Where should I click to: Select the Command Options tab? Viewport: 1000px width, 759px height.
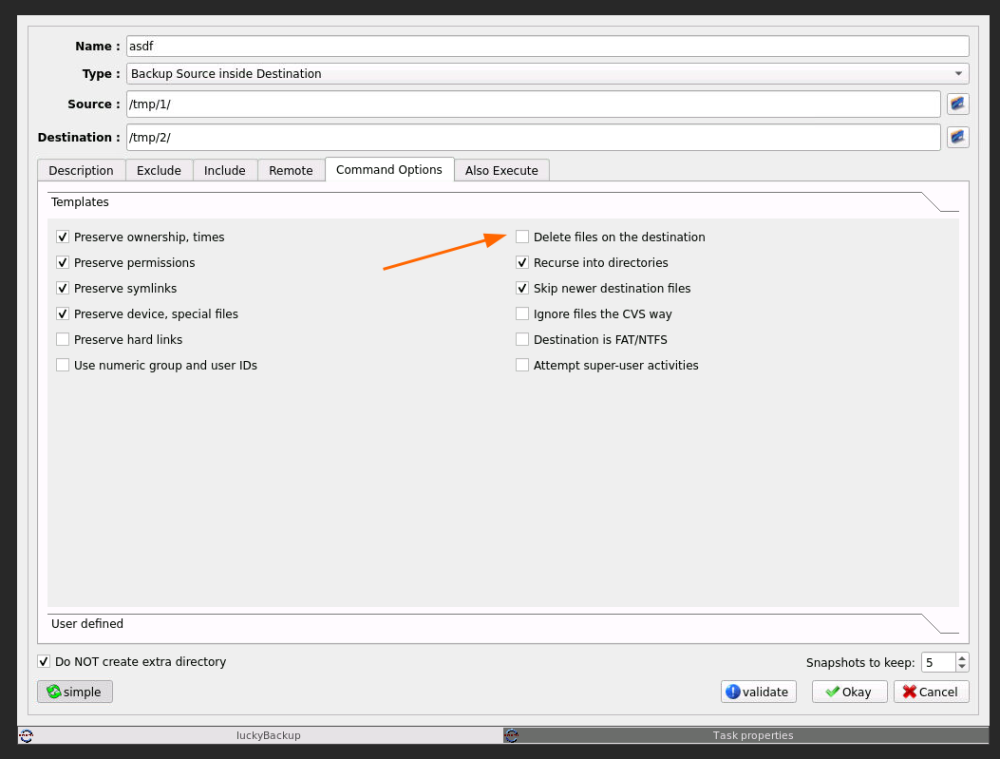pyautogui.click(x=389, y=170)
